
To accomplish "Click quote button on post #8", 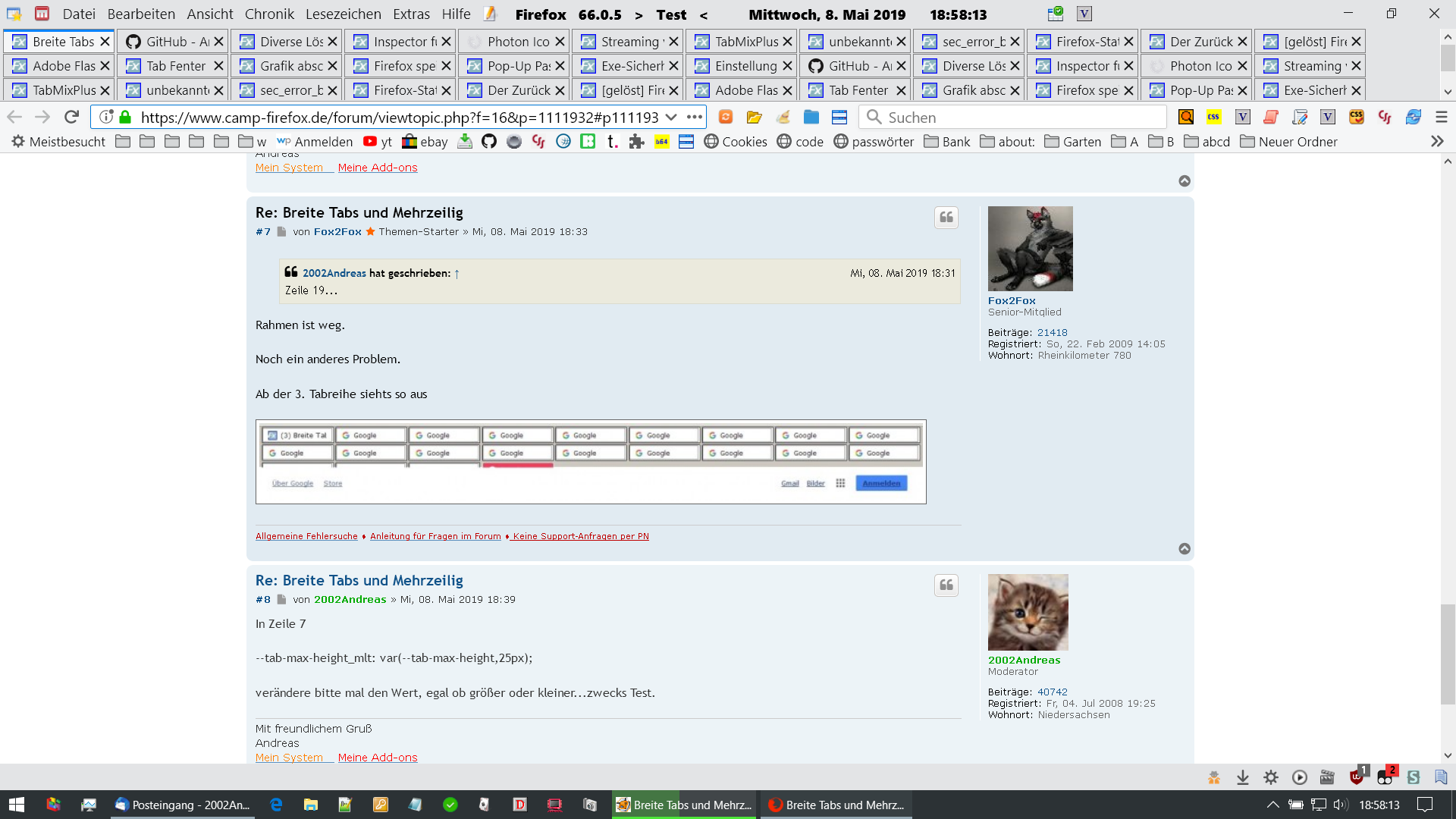I will point(946,585).
